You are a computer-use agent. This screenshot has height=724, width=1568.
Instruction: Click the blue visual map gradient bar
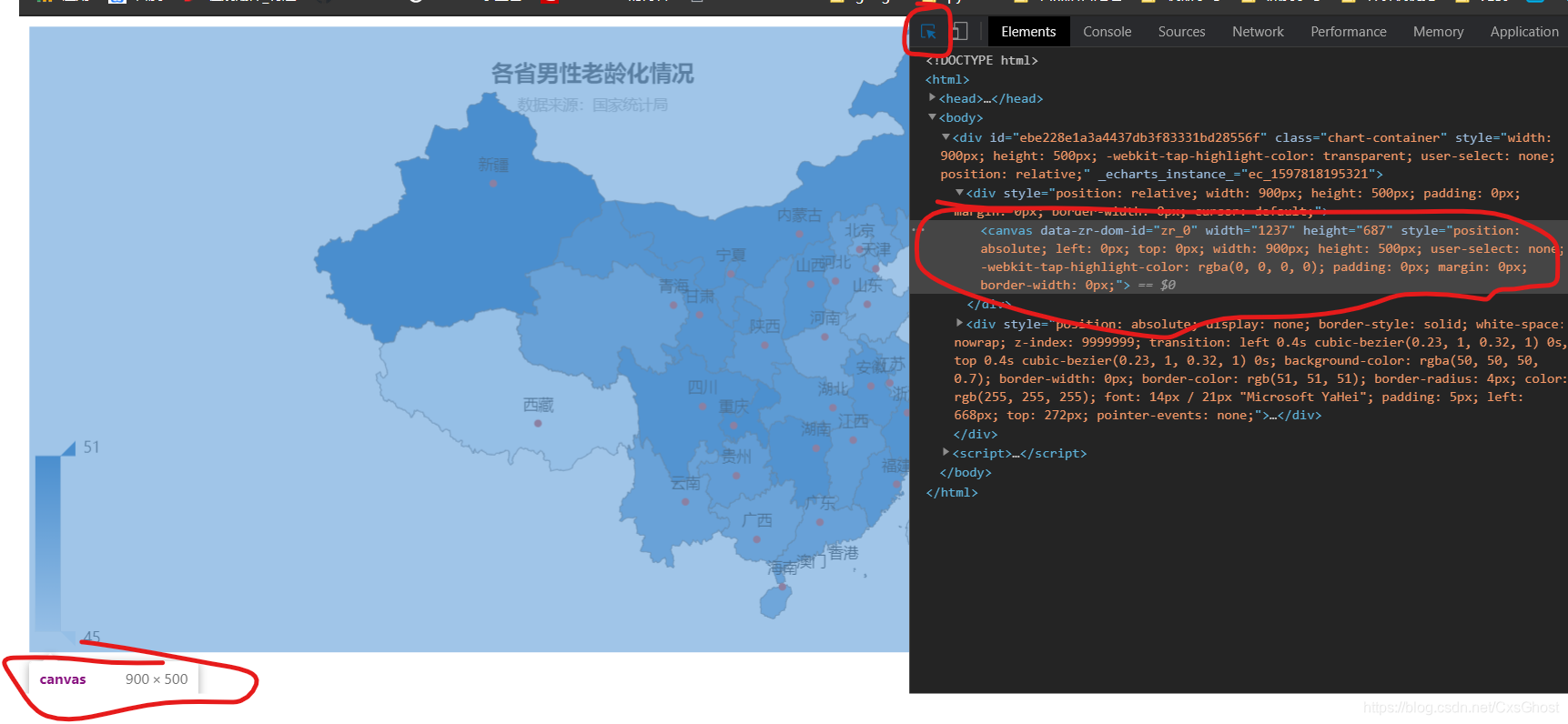click(x=47, y=542)
